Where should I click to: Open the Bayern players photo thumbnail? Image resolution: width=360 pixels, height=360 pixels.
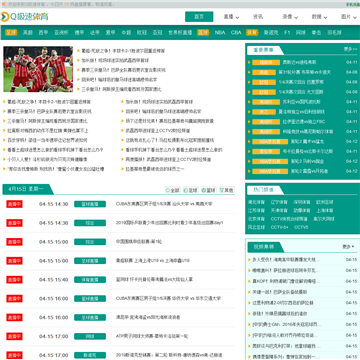tap(38, 69)
